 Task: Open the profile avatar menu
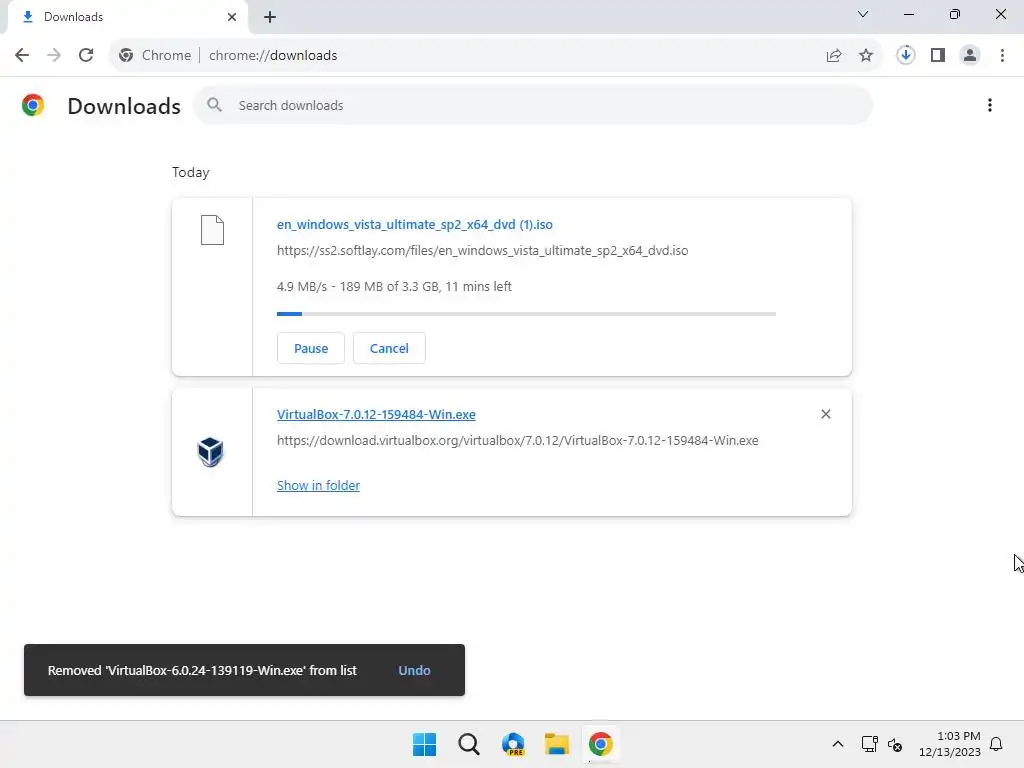(x=970, y=55)
